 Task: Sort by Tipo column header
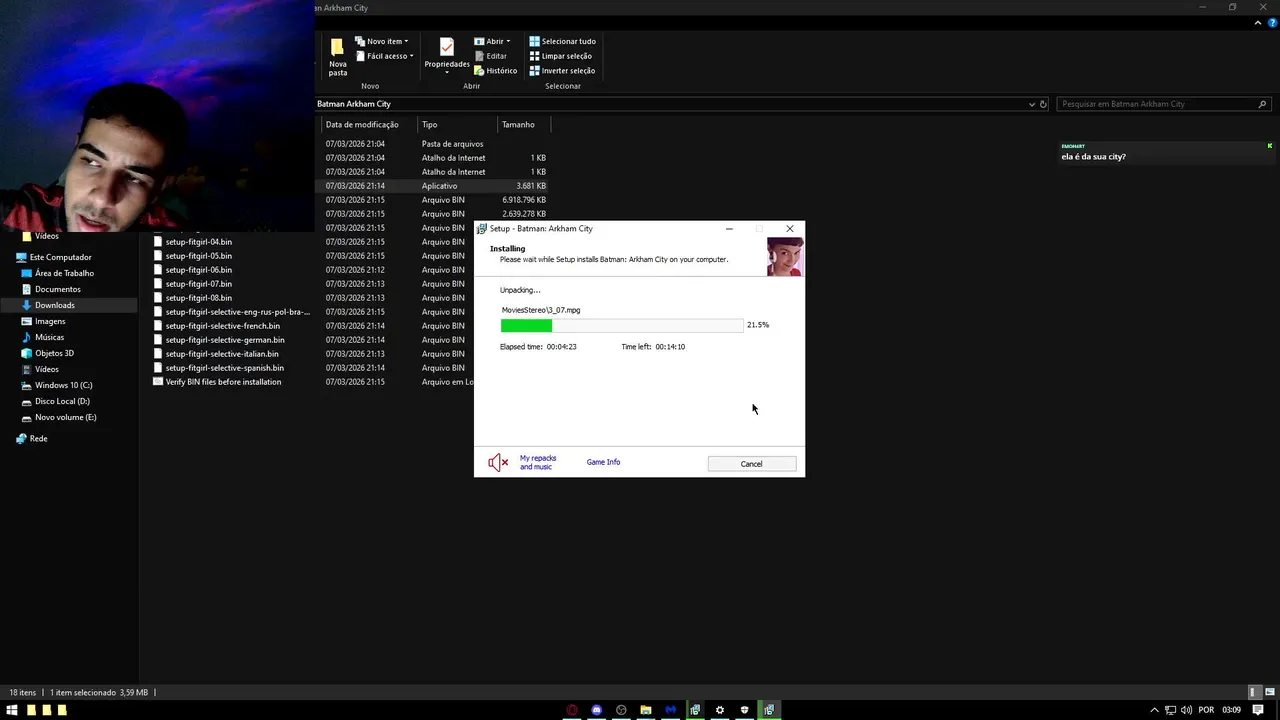pos(430,125)
